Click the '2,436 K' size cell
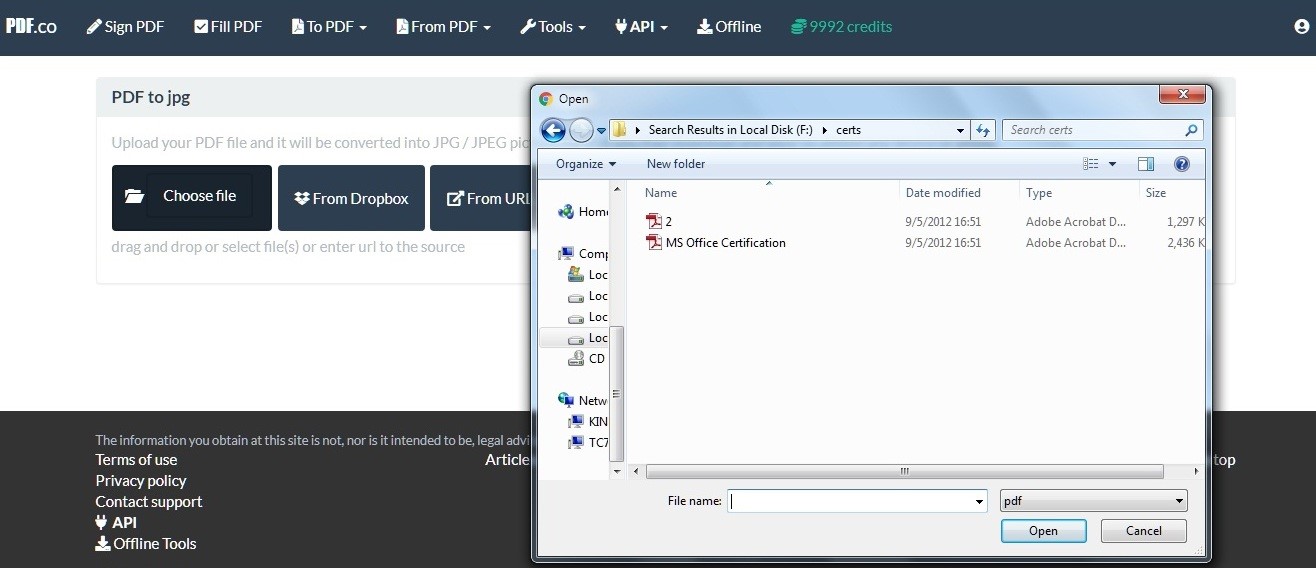Viewport: 1316px width, 568px height. (1185, 243)
